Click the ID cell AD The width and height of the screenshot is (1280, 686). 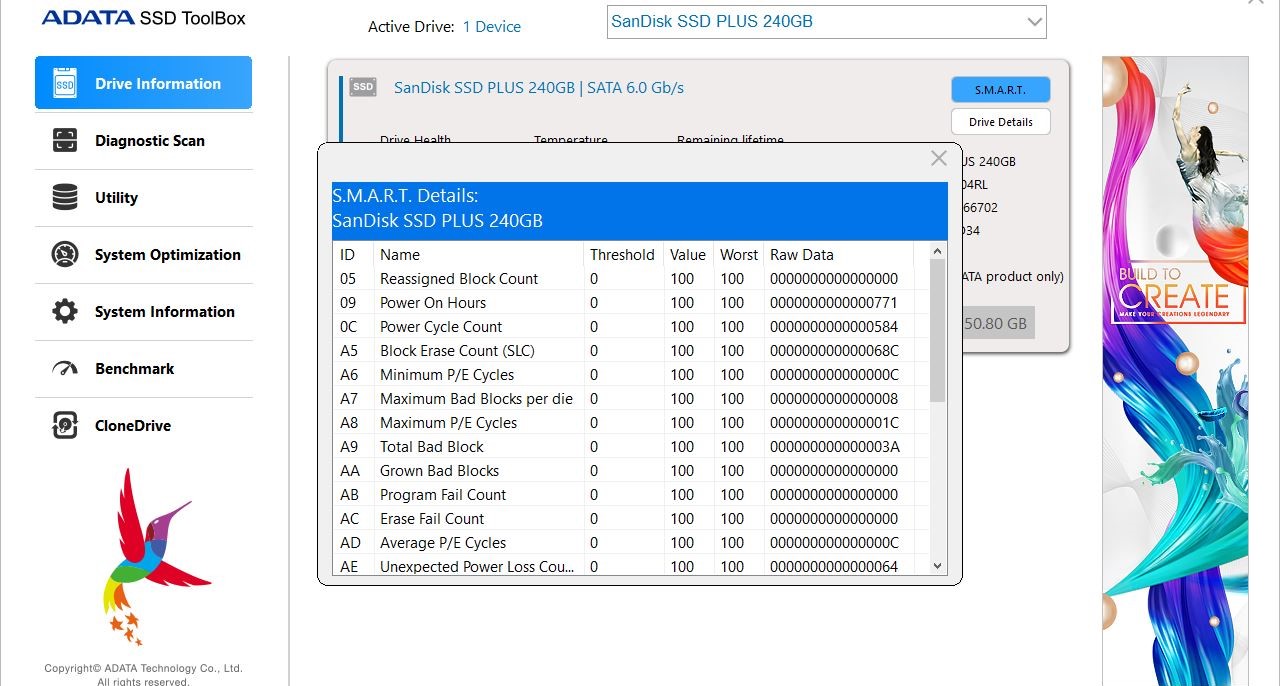coord(350,543)
